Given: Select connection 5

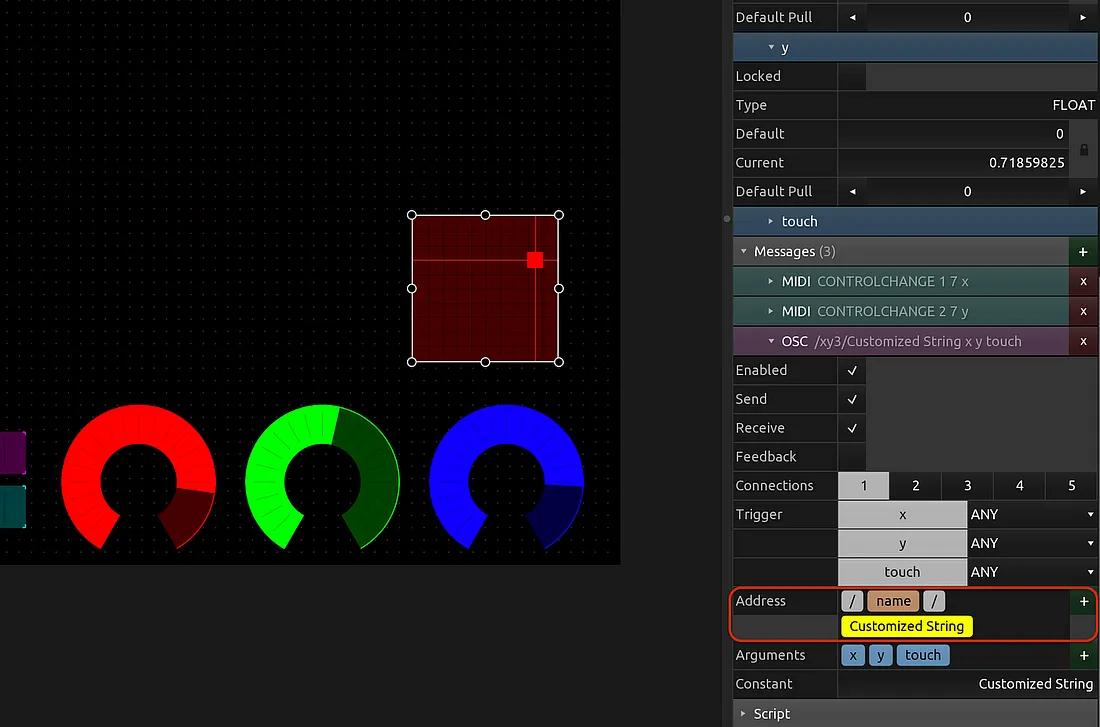Looking at the screenshot, I should pos(1071,486).
